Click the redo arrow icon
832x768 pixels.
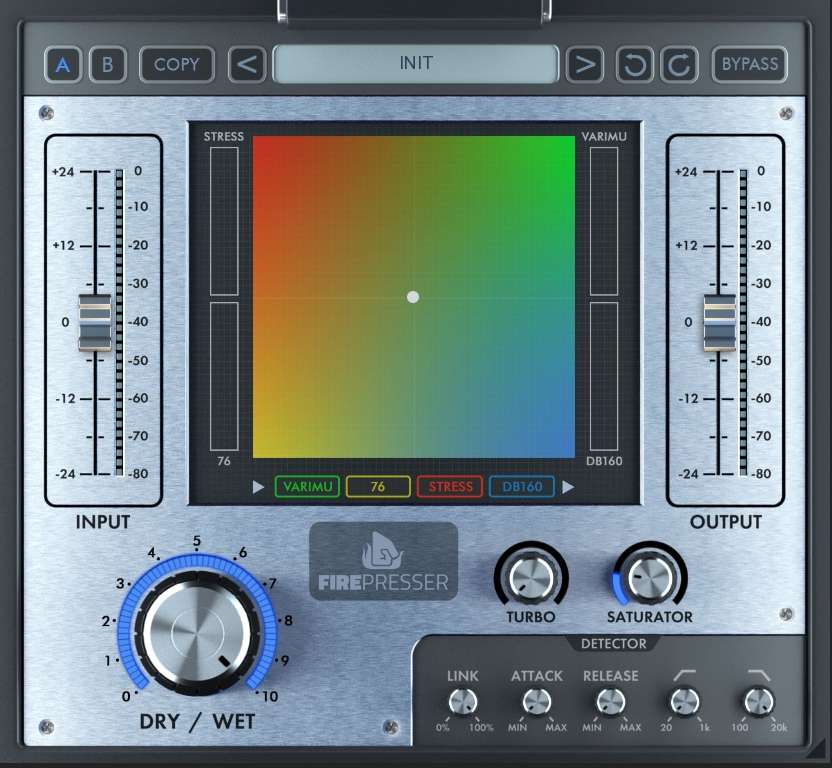point(679,65)
